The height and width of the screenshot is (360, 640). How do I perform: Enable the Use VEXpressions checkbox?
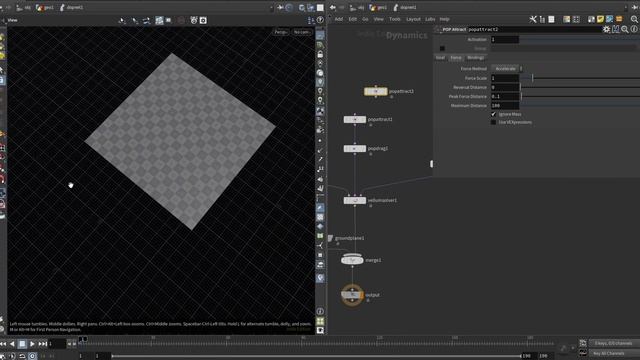[493, 122]
